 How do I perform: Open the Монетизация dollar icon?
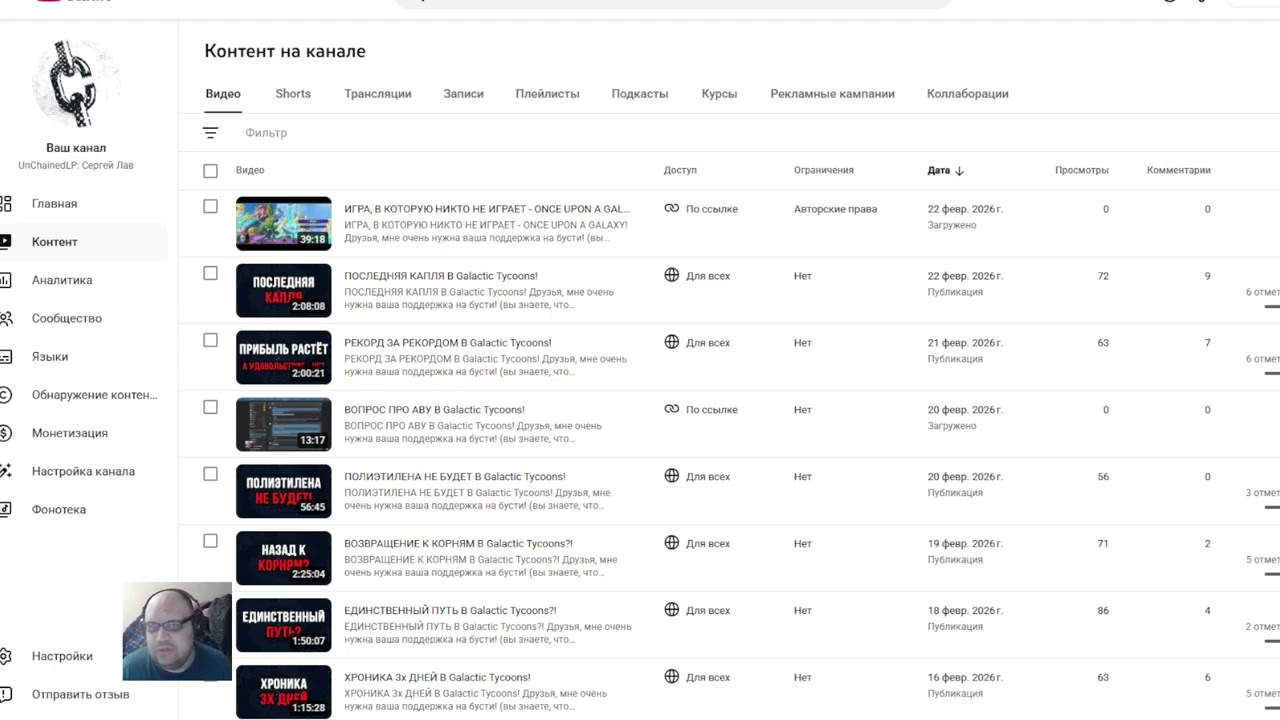point(5,433)
